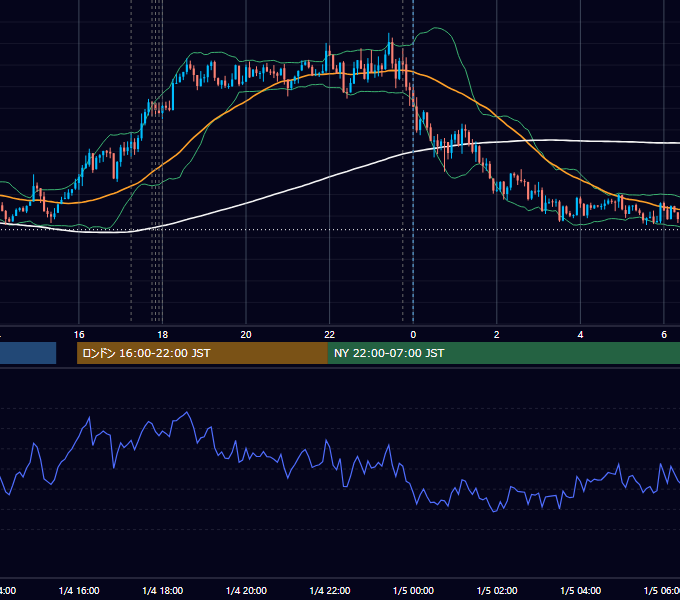The height and width of the screenshot is (600, 680).
Task: Click the 2 hour label on upper axis
Action: [497, 335]
